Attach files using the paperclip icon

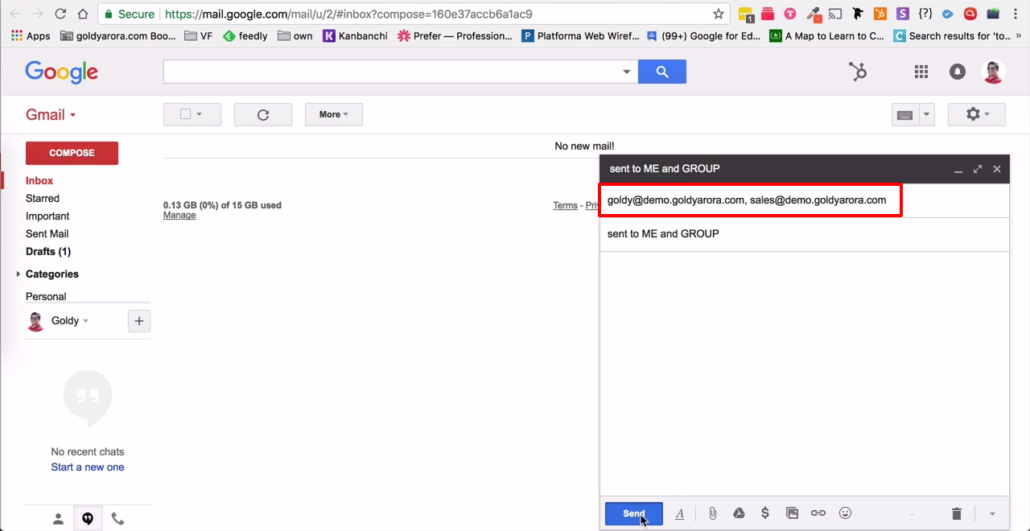tap(712, 513)
